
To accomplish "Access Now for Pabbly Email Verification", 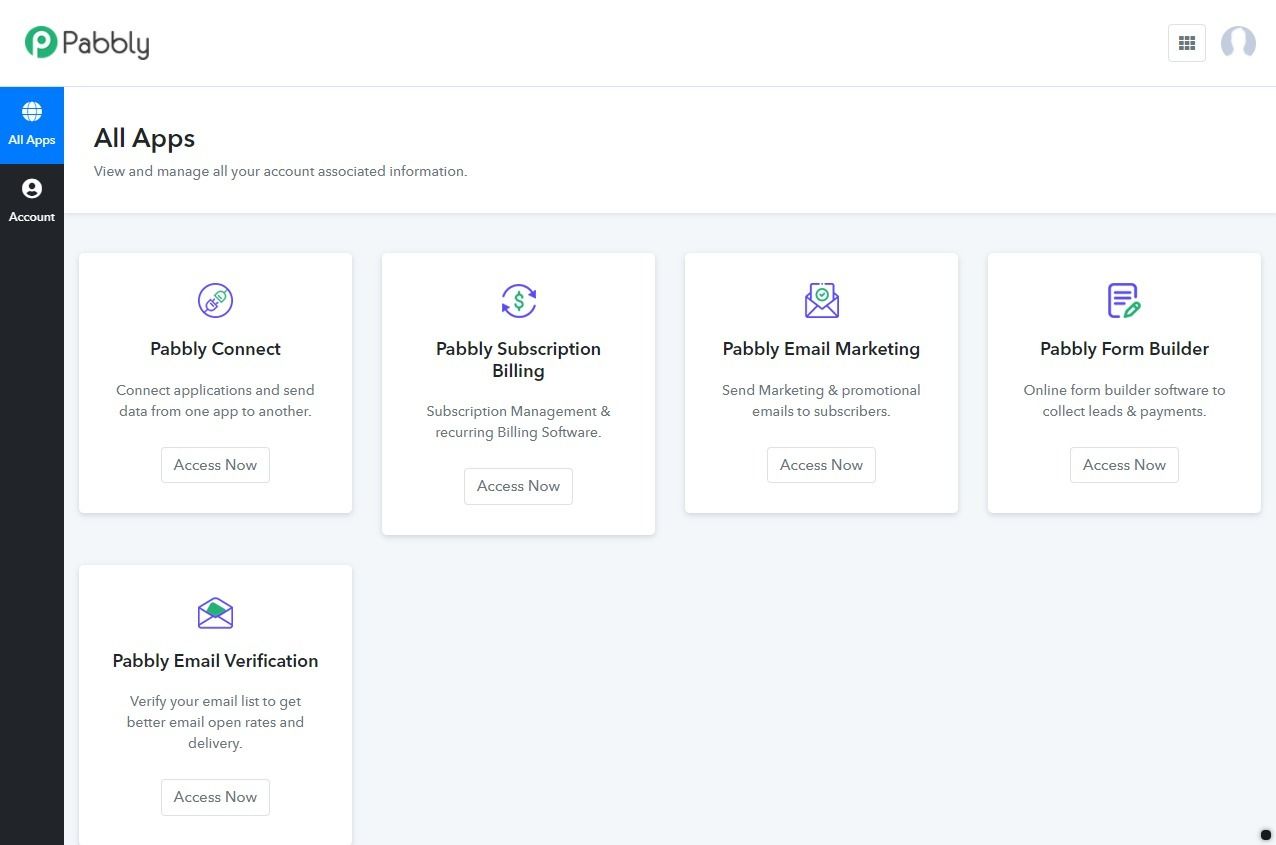I will pyautogui.click(x=215, y=797).
